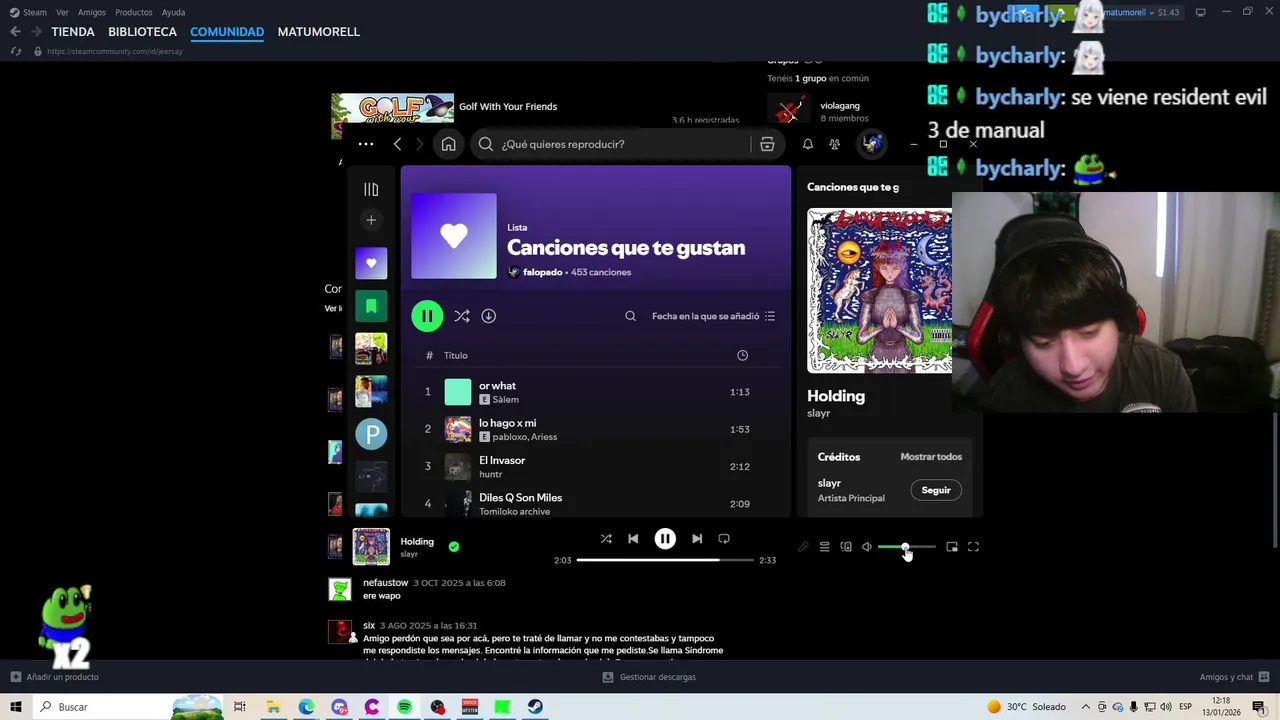Screen dimensions: 1280x720
Task: Open Steam BIBLIOTECA tab
Action: (142, 32)
